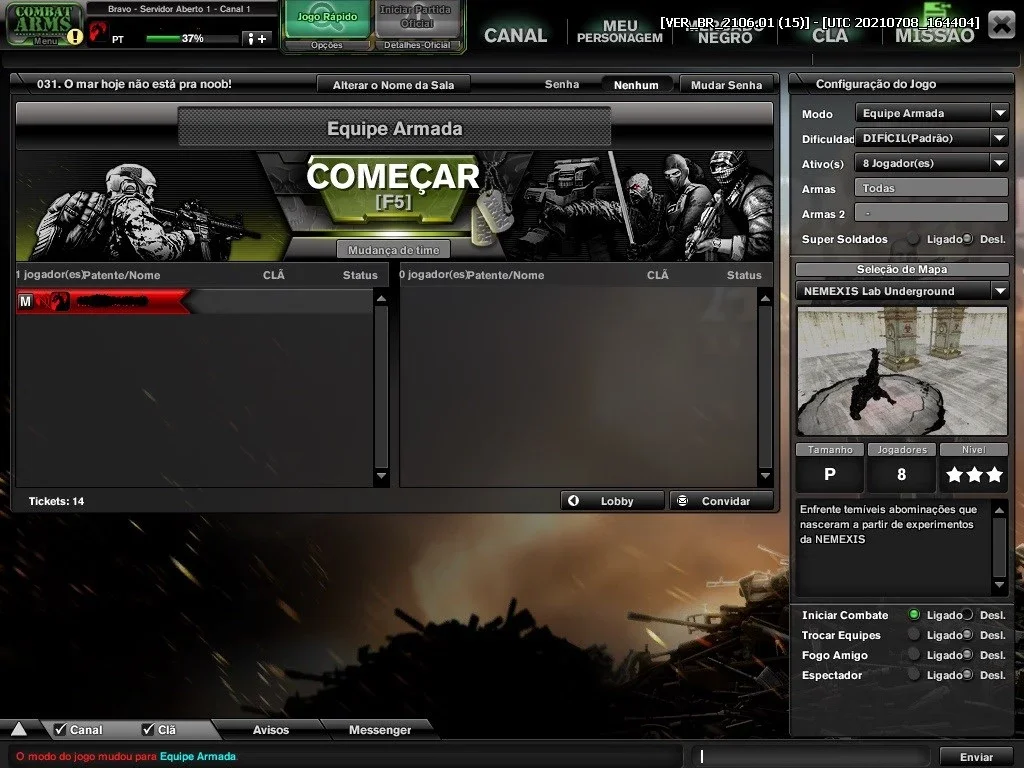
Task: Click Alterar o Nome da Sala
Action: pos(393,85)
